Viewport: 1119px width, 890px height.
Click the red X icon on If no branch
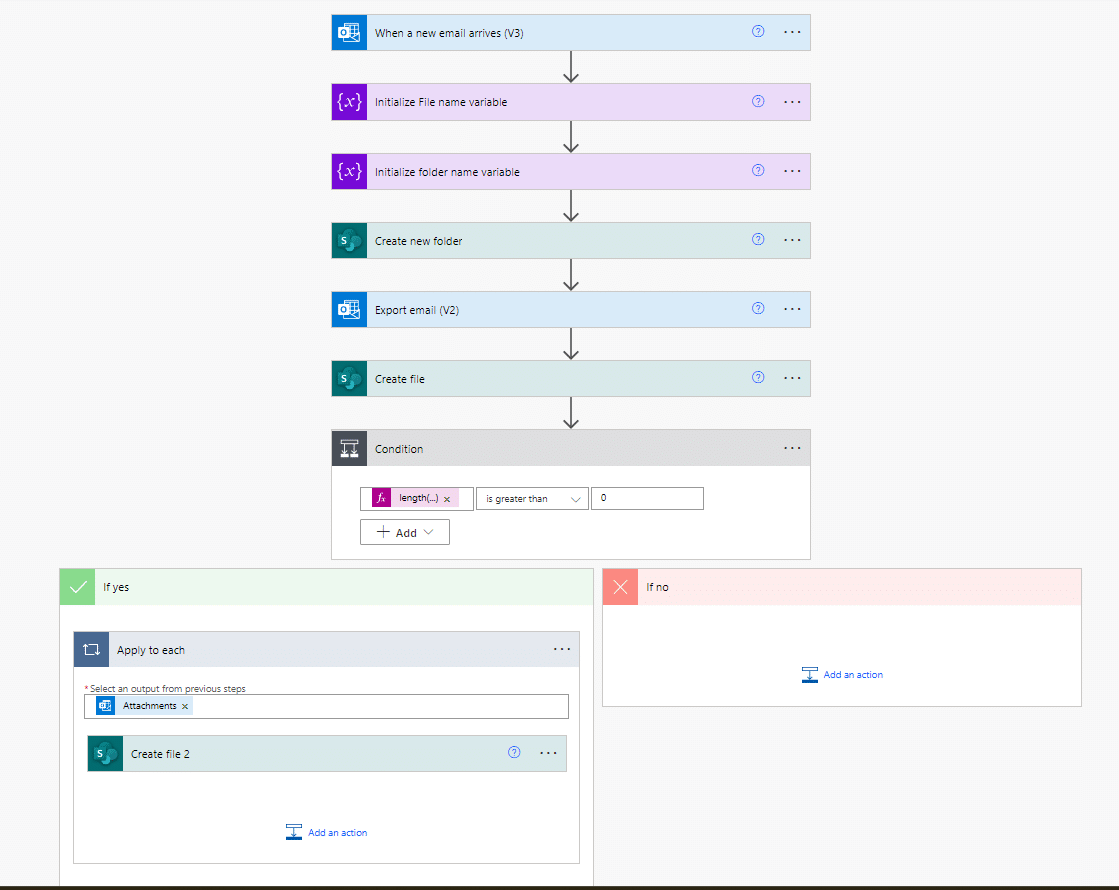620,587
